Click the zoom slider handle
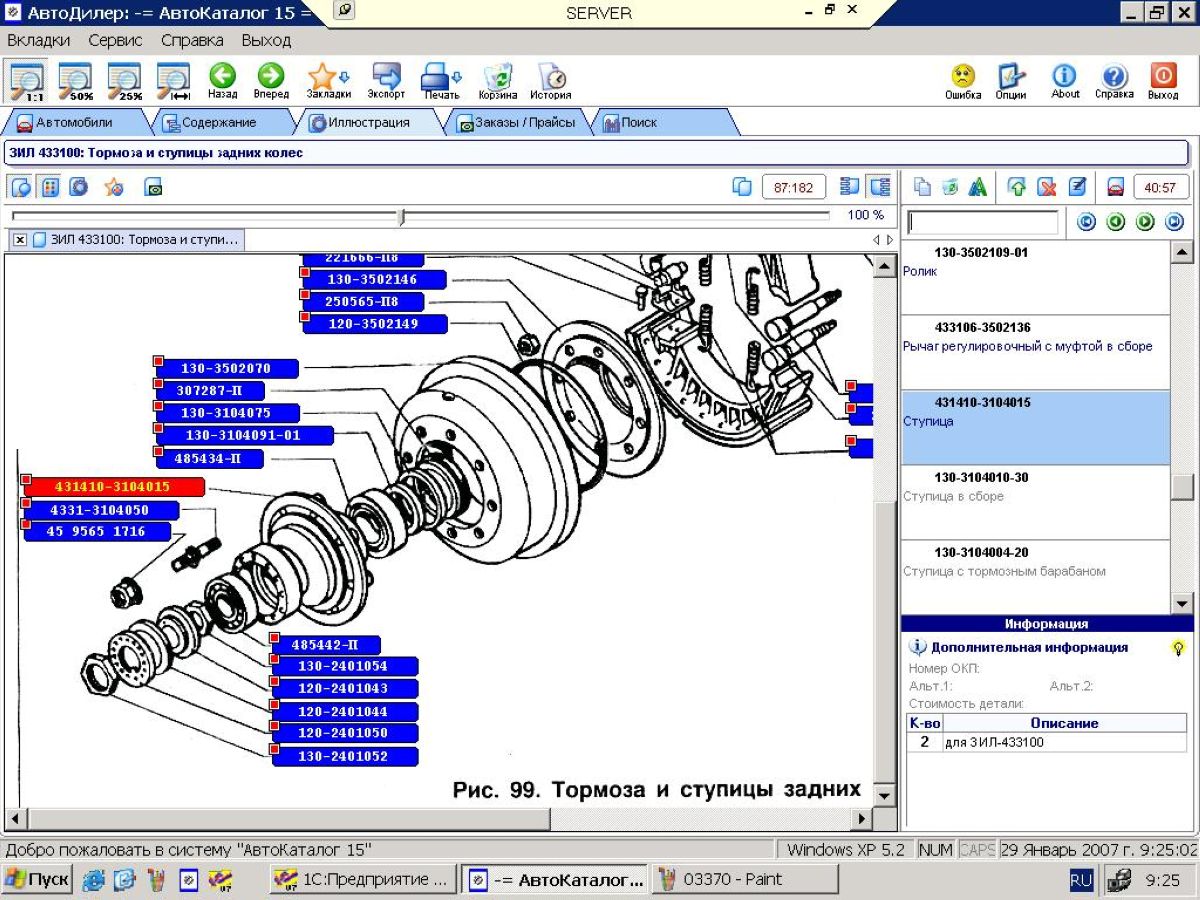 401,216
